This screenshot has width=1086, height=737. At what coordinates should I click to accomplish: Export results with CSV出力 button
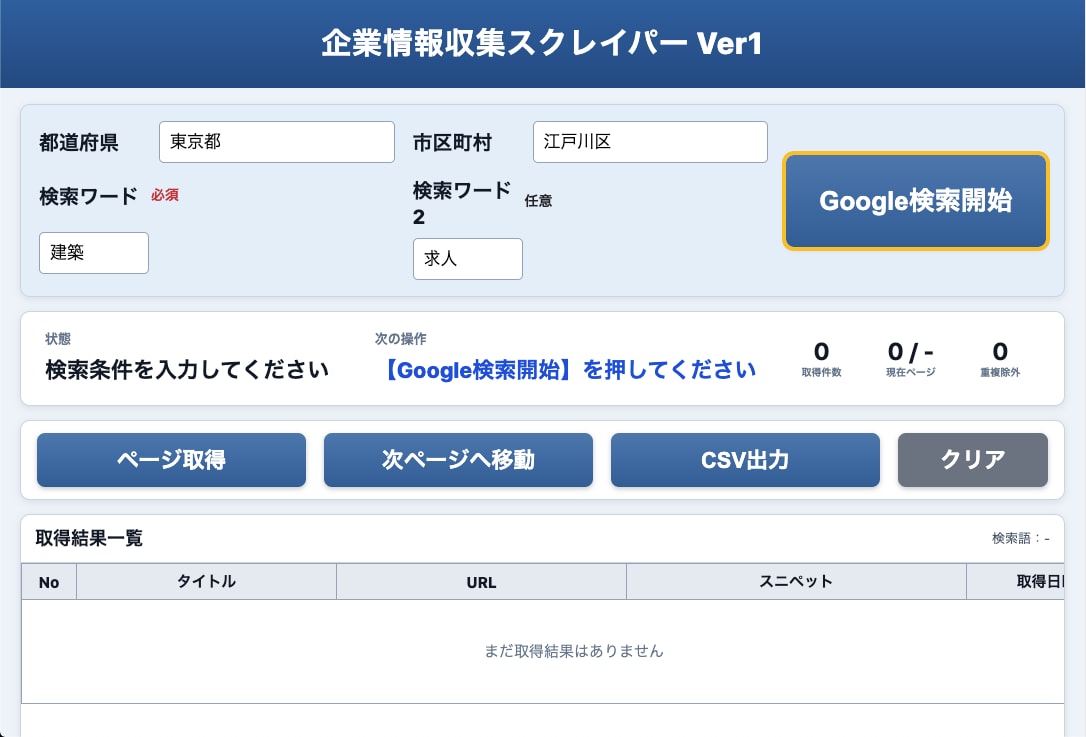(x=745, y=460)
